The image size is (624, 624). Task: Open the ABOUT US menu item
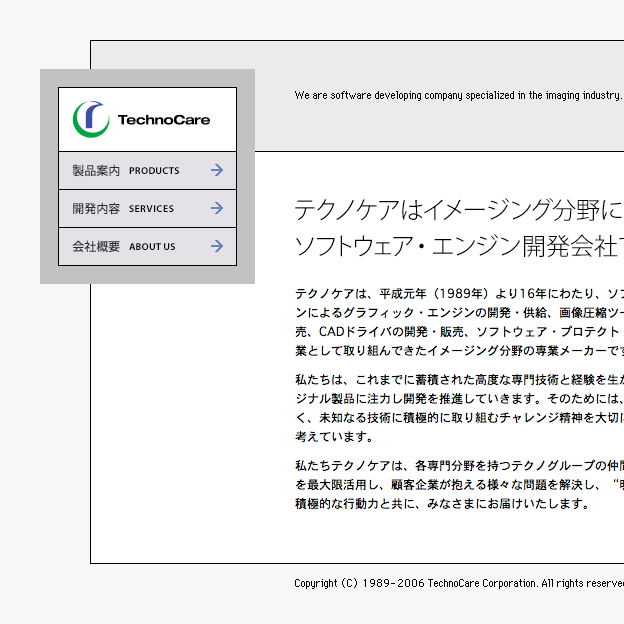point(152,247)
